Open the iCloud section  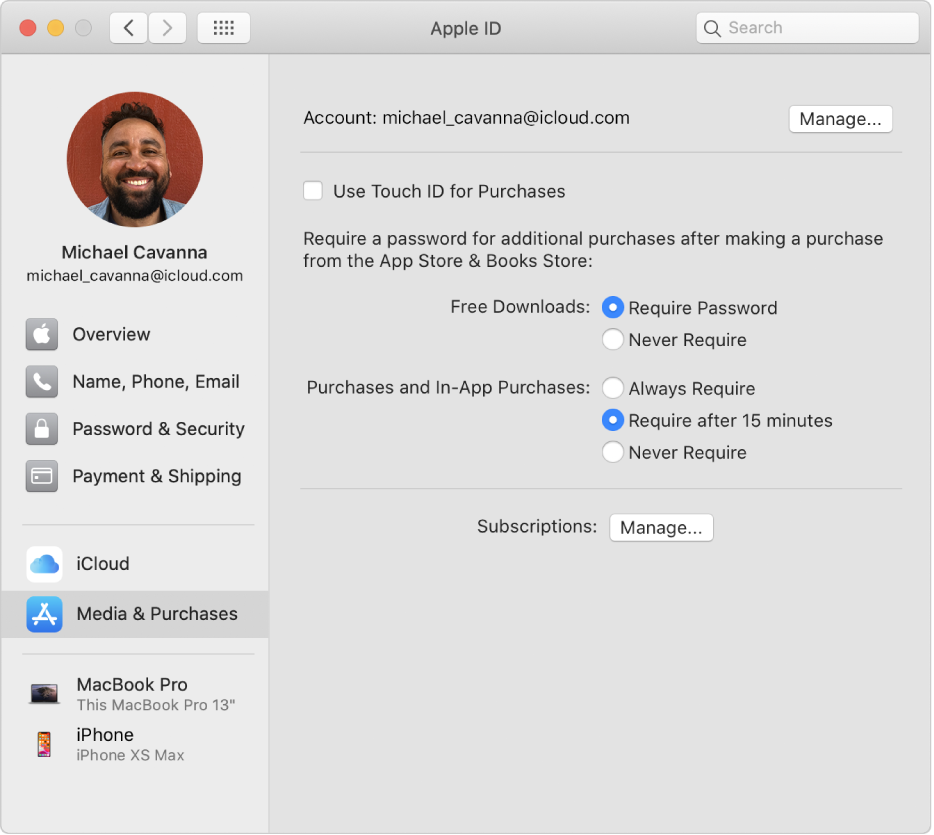(x=135, y=563)
